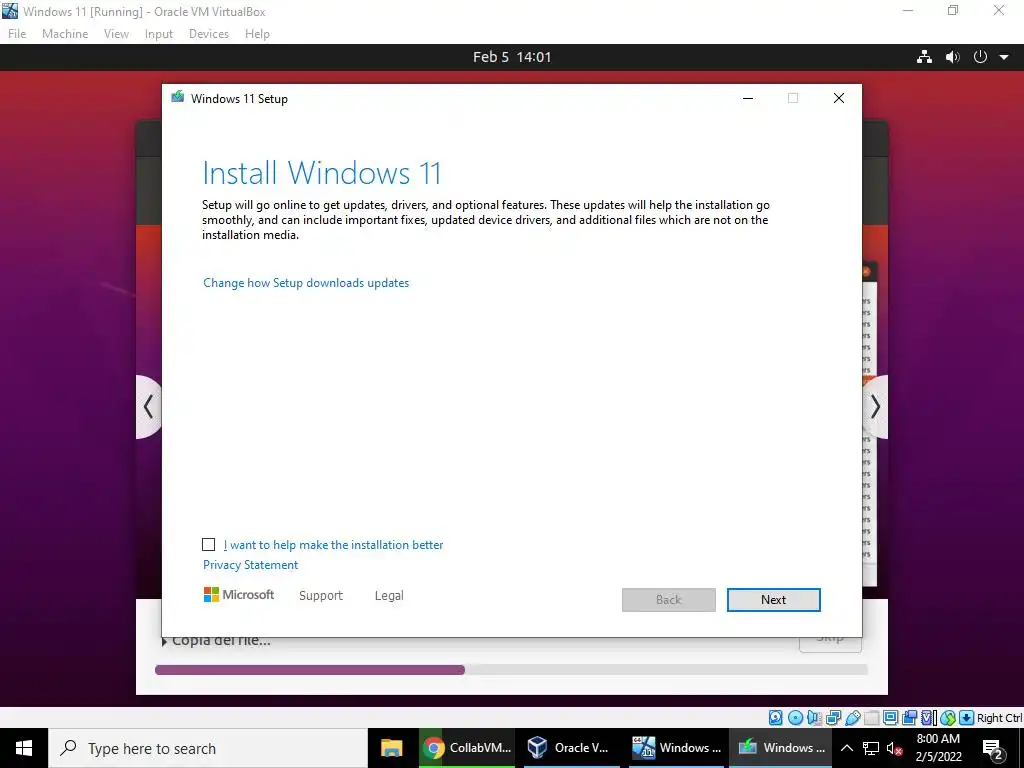The height and width of the screenshot is (768, 1024).
Task: Open 'Change how Setup downloads updates' link
Action: 306,283
